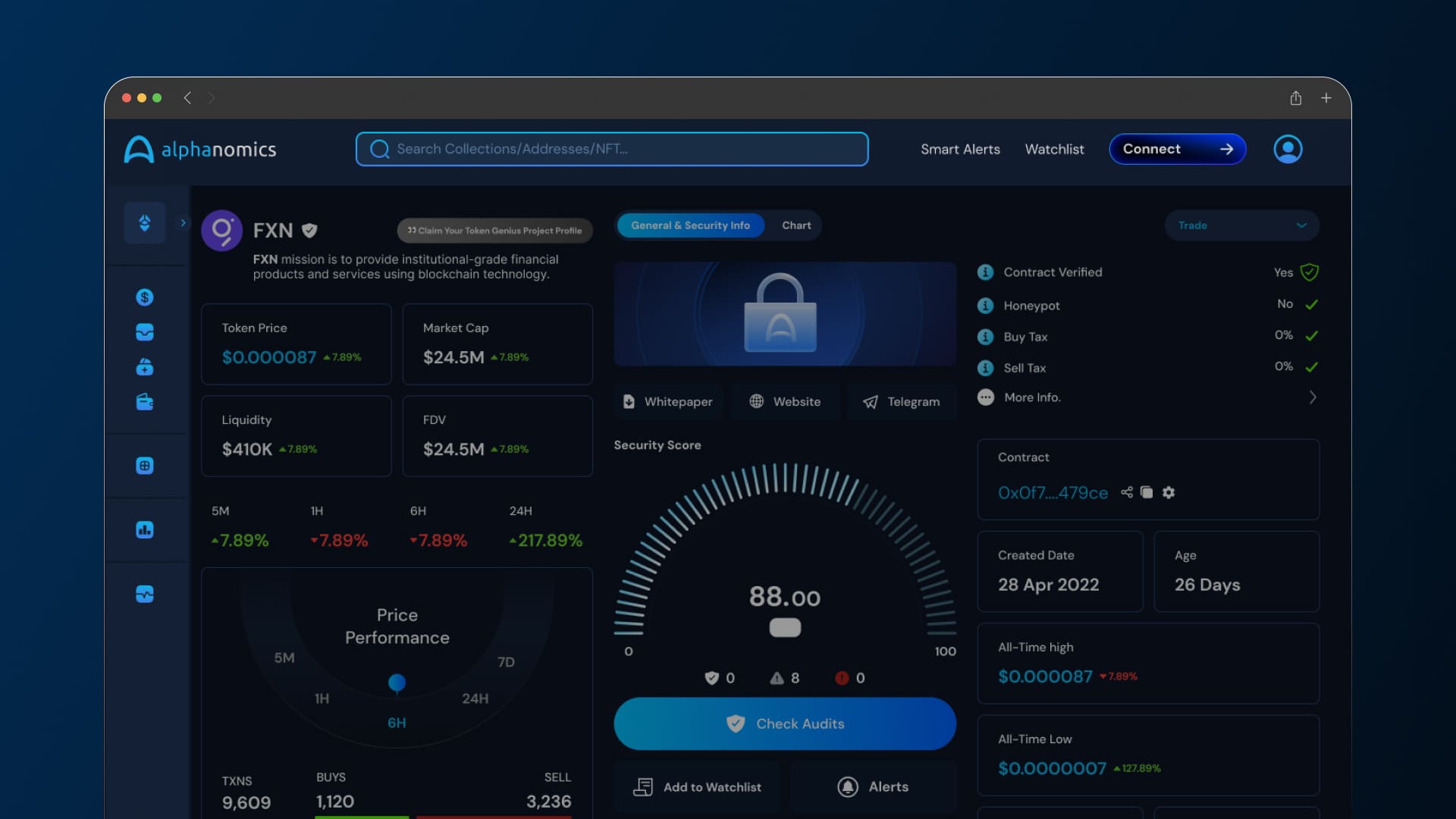Open the dollar coin sidebar icon
The image size is (1456, 819).
145,297
